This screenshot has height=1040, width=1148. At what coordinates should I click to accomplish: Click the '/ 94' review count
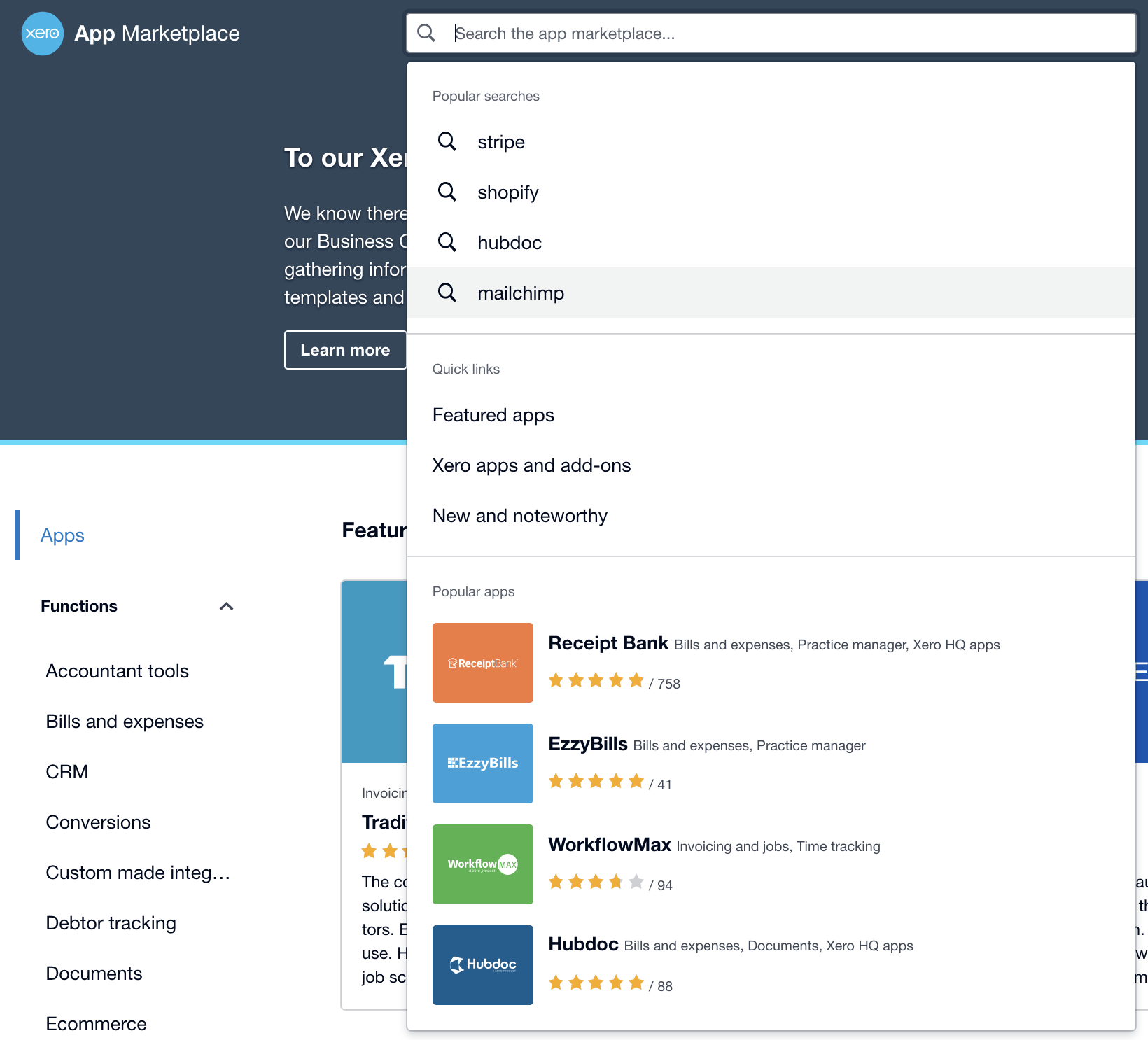tap(660, 885)
